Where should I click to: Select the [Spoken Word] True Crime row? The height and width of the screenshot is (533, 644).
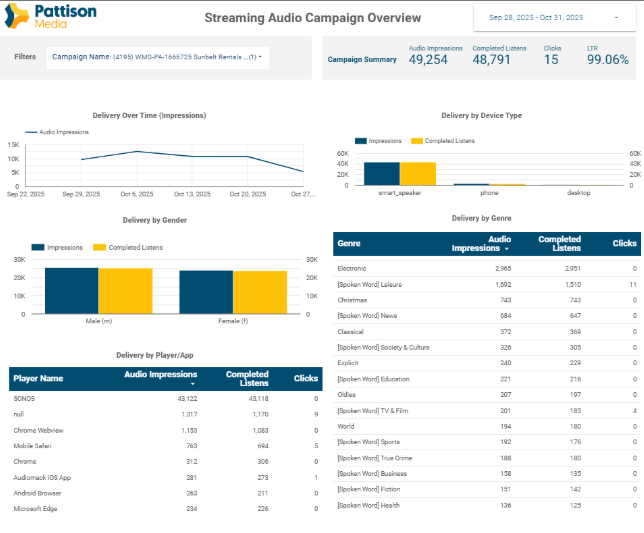tap(487, 458)
